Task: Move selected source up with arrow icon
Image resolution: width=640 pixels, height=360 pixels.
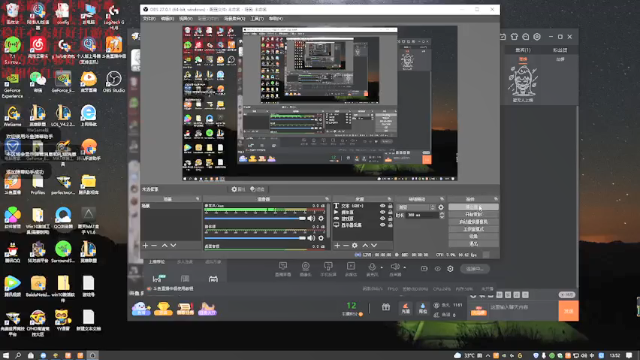Action: [x=365, y=245]
